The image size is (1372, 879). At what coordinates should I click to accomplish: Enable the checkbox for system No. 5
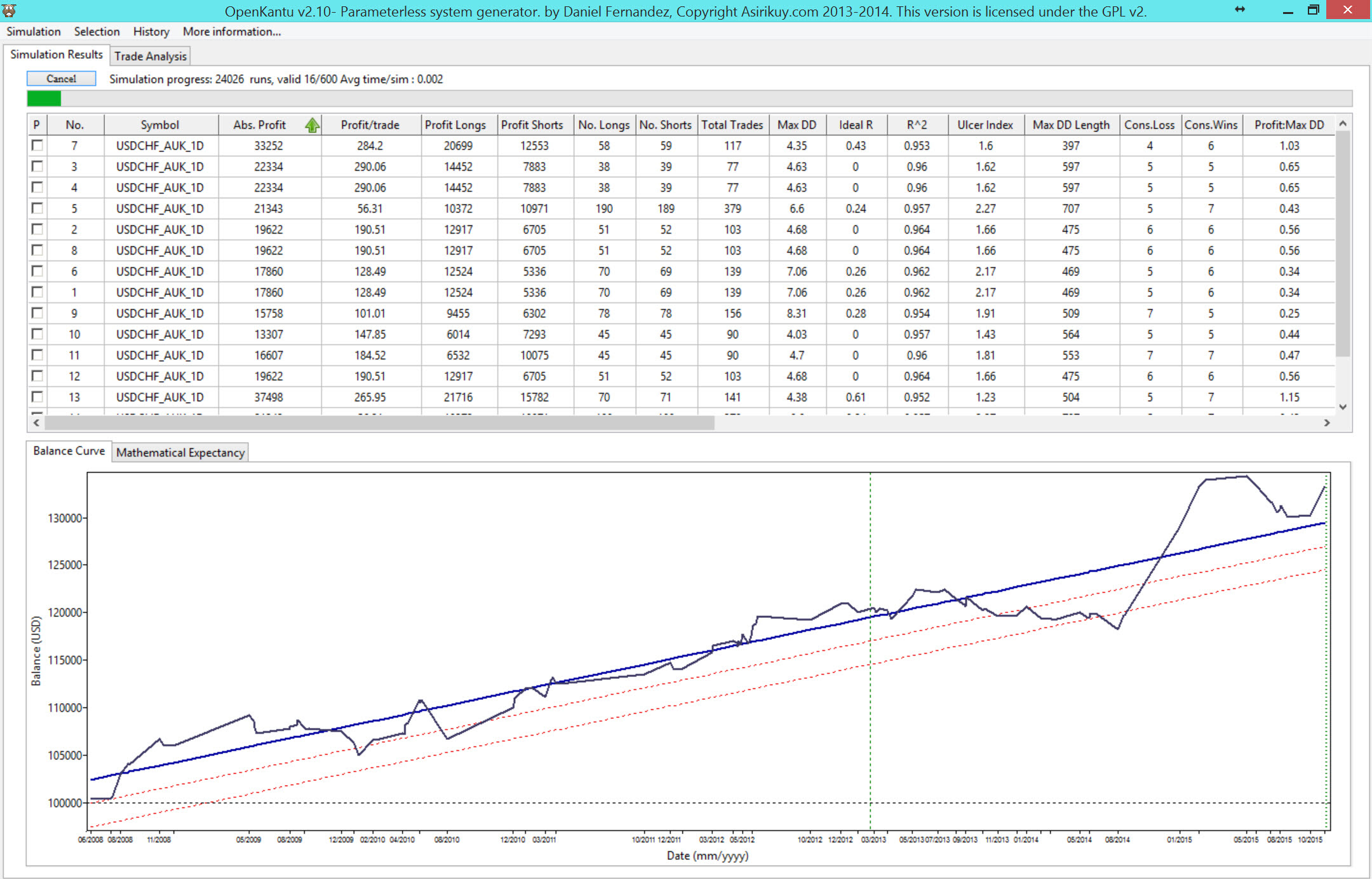(37, 208)
